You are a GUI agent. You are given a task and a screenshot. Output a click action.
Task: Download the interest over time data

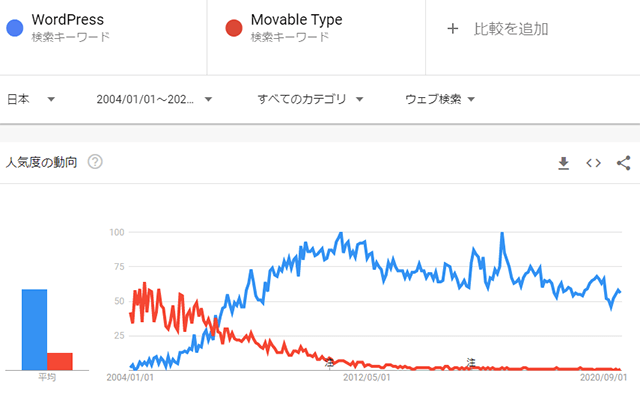[x=563, y=163]
